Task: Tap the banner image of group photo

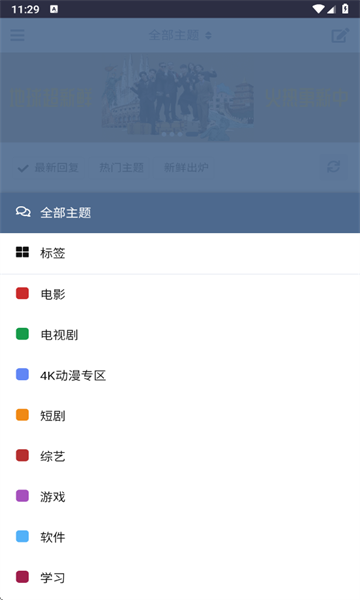Action: (x=180, y=98)
